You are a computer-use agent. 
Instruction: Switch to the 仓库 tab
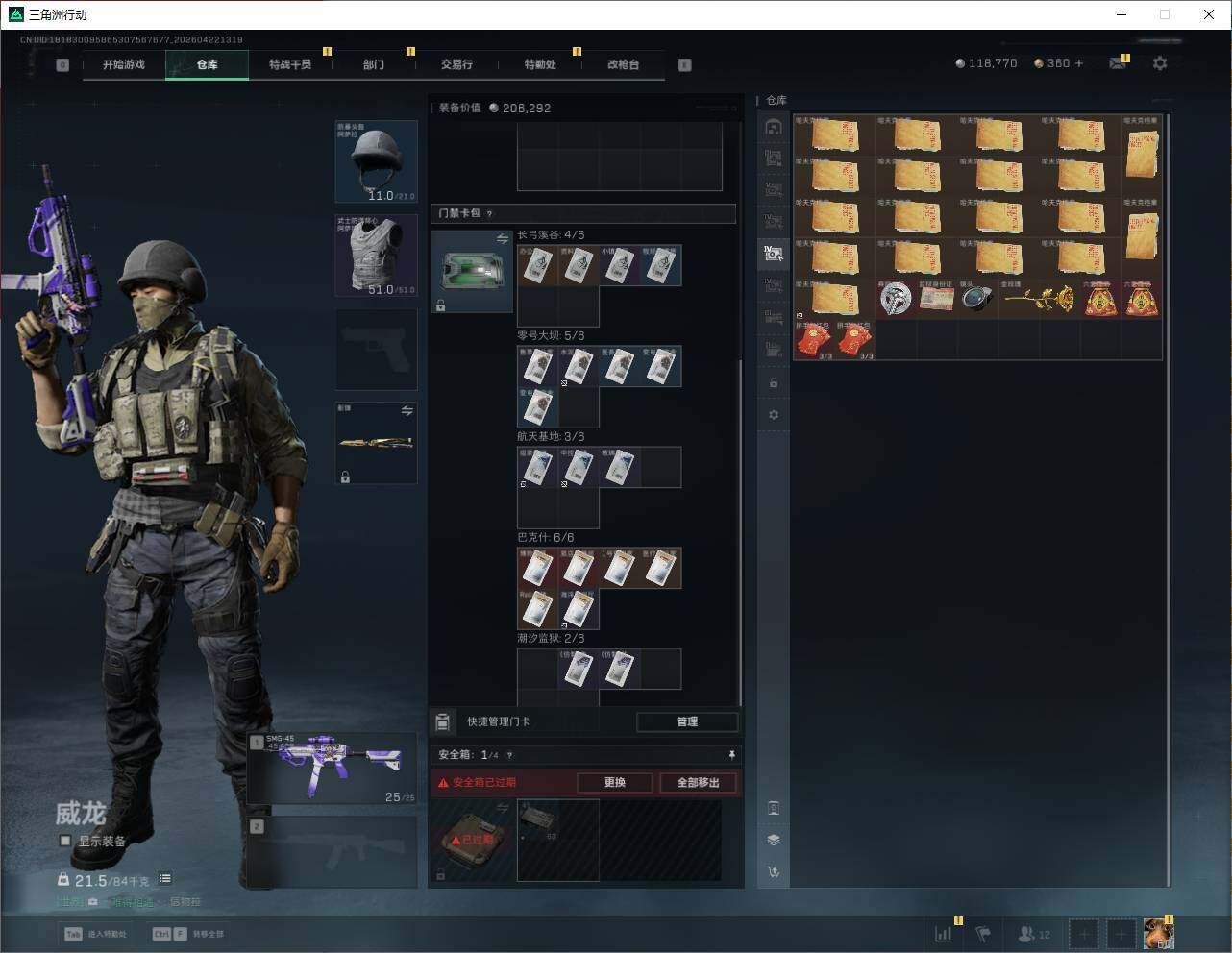(207, 64)
